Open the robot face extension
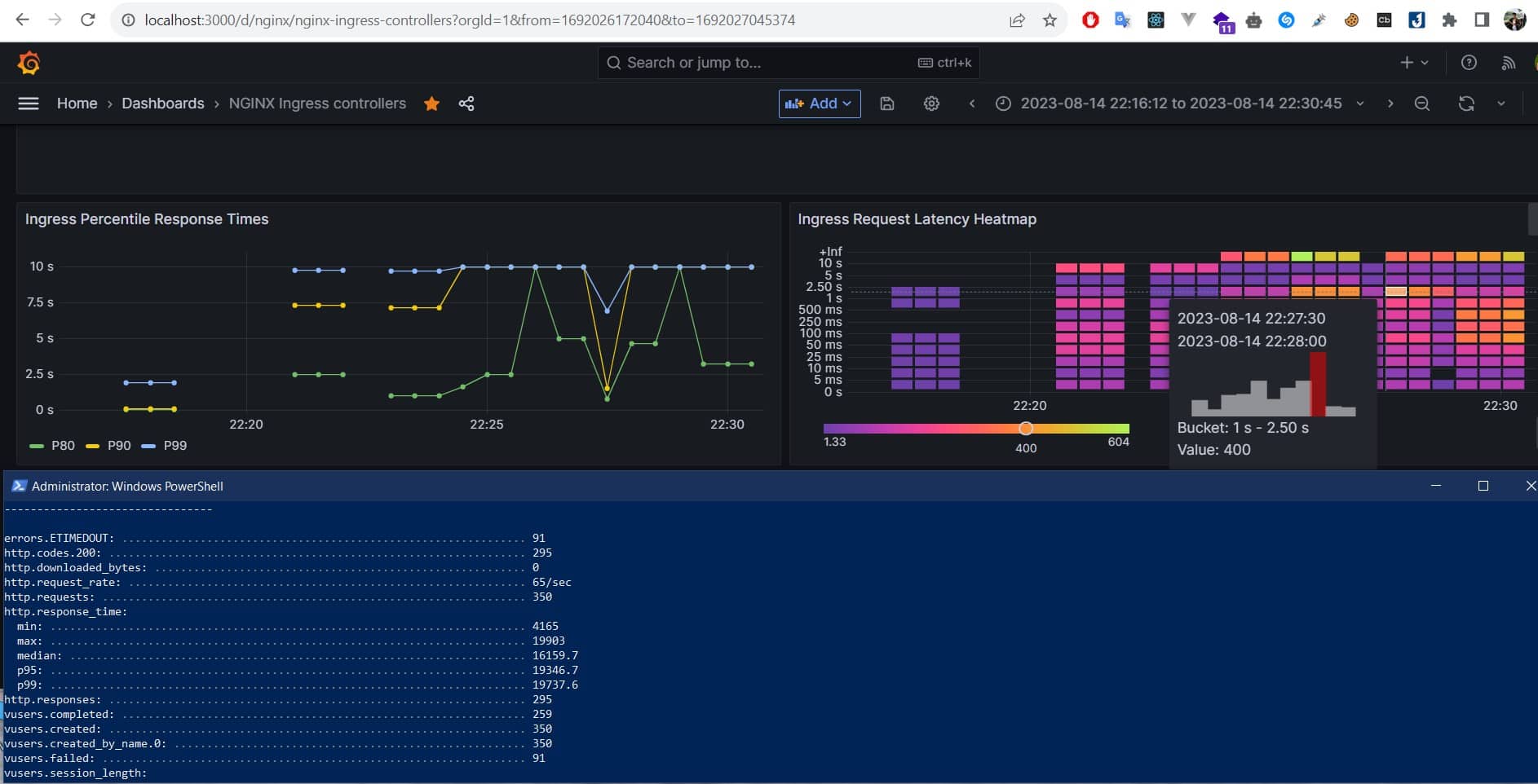This screenshot has width=1538, height=784. pyautogui.click(x=1254, y=20)
